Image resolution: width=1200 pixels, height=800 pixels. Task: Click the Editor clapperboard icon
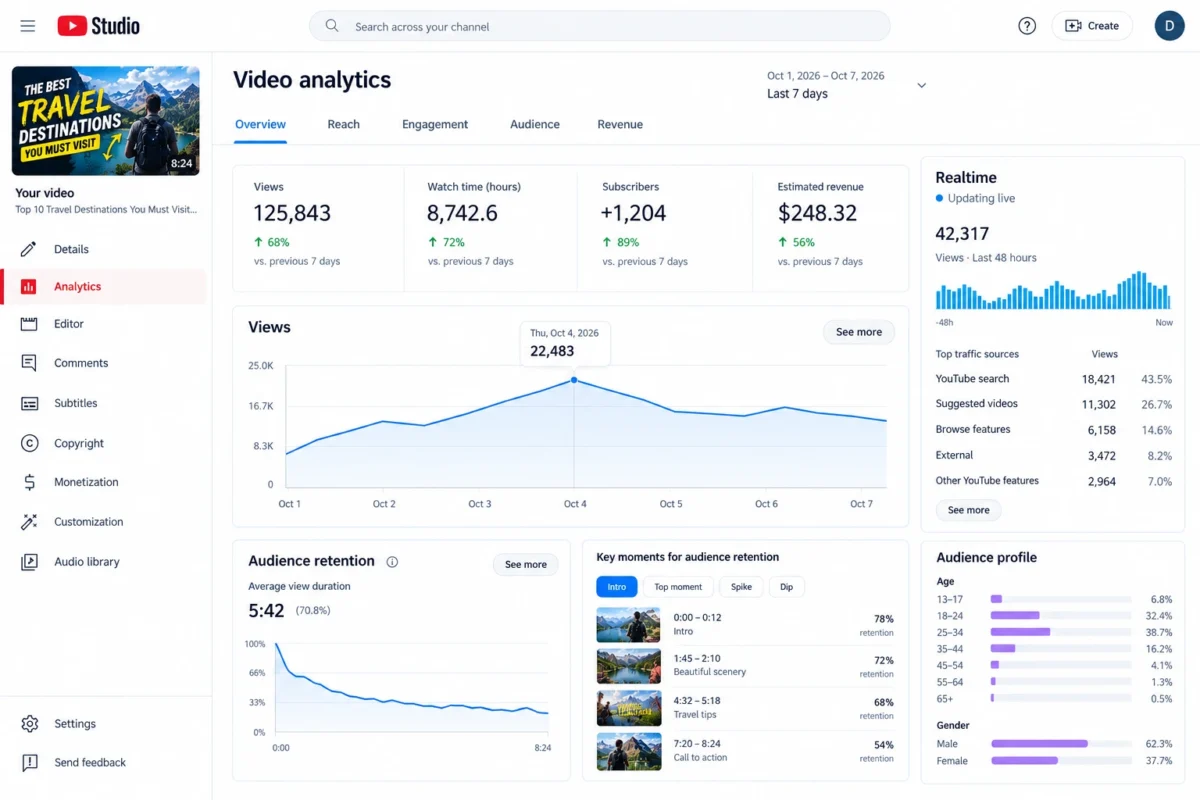tap(29, 324)
